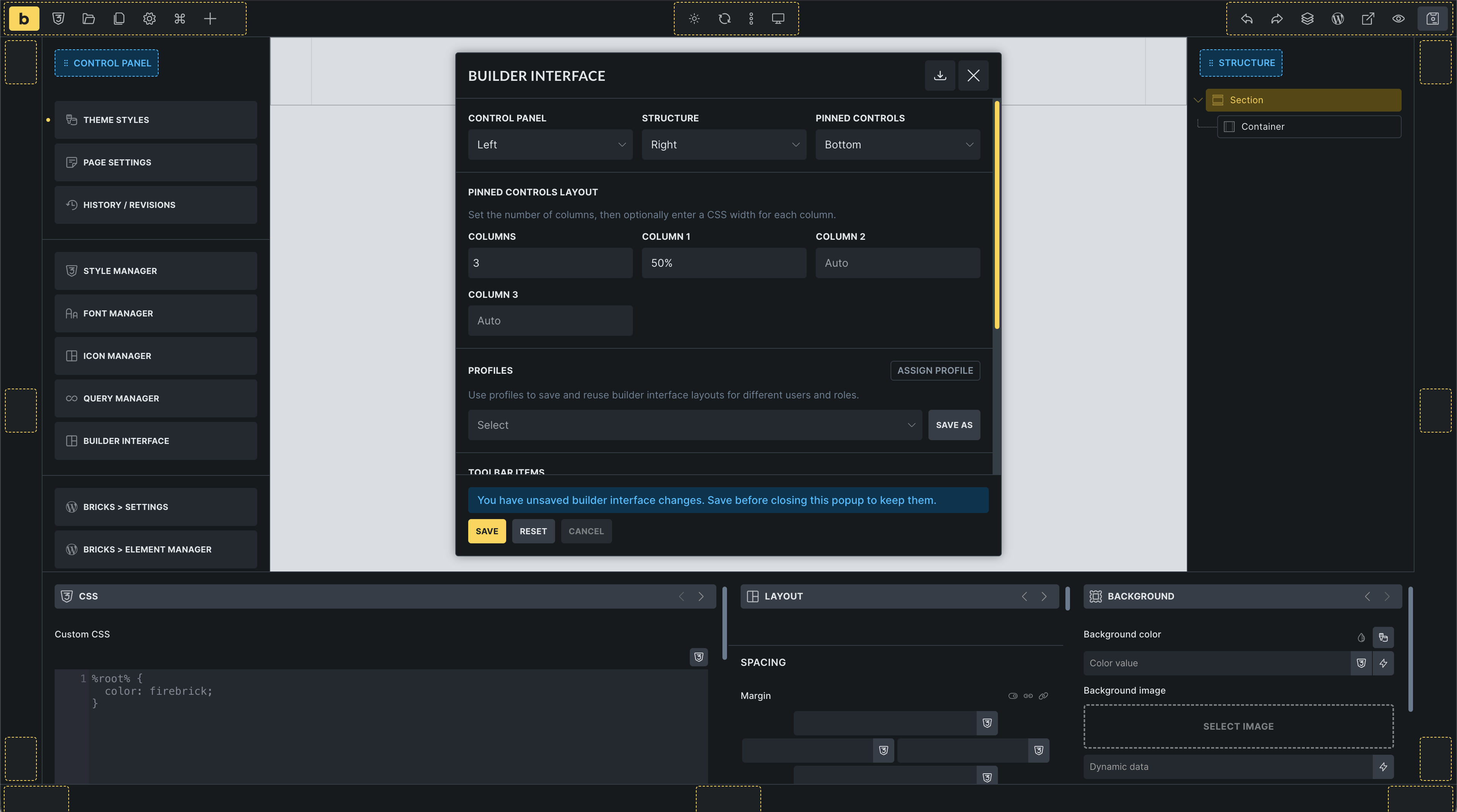The width and height of the screenshot is (1457, 812).
Task: Click the redo arrow icon
Action: point(1277,19)
